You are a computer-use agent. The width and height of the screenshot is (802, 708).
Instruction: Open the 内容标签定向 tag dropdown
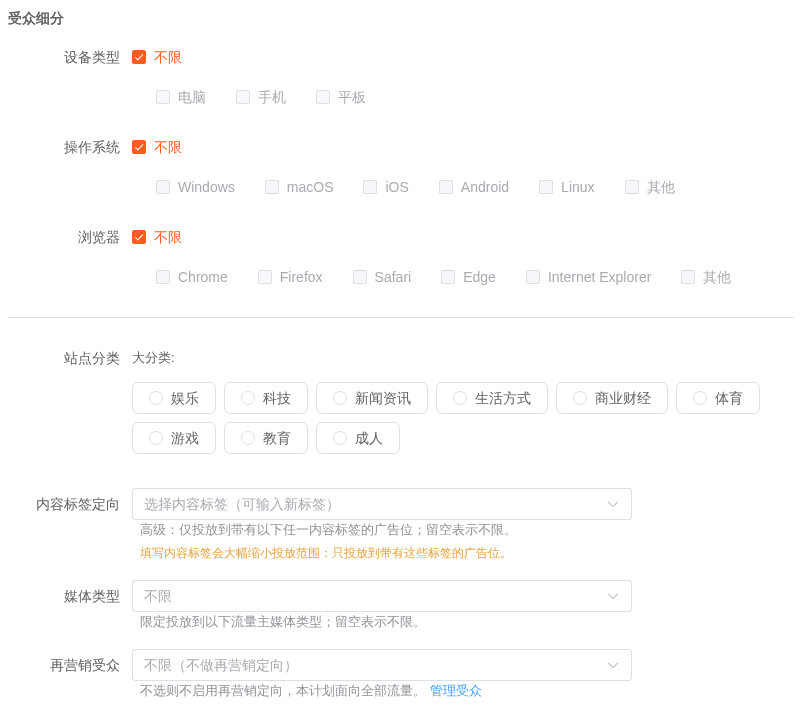coord(382,504)
